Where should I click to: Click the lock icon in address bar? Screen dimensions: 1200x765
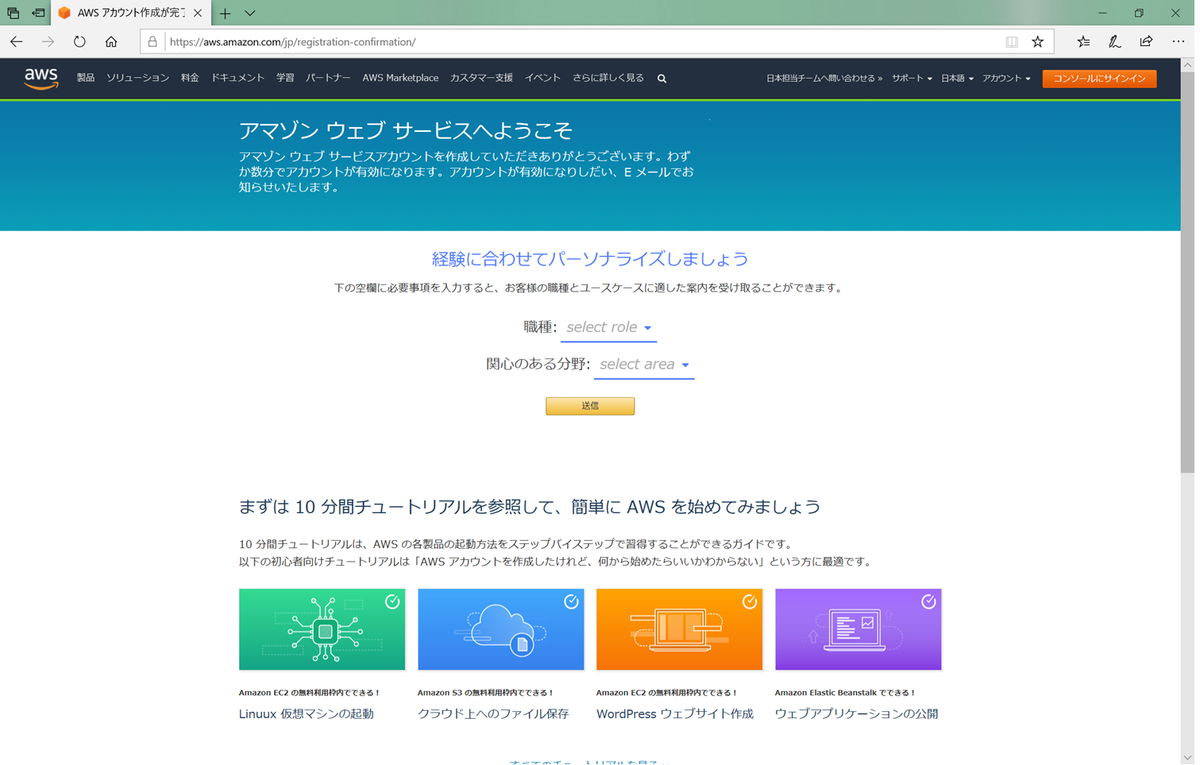(152, 42)
